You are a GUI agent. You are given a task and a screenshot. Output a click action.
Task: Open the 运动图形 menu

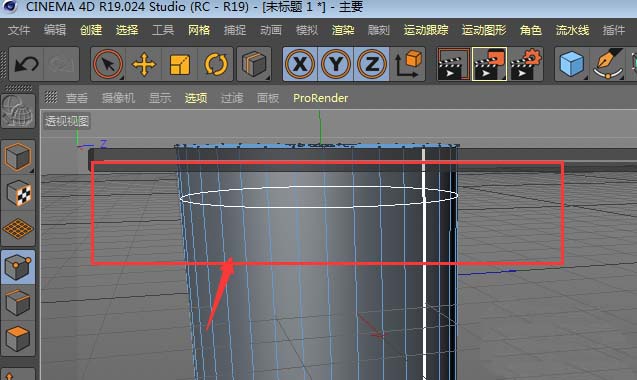(484, 30)
